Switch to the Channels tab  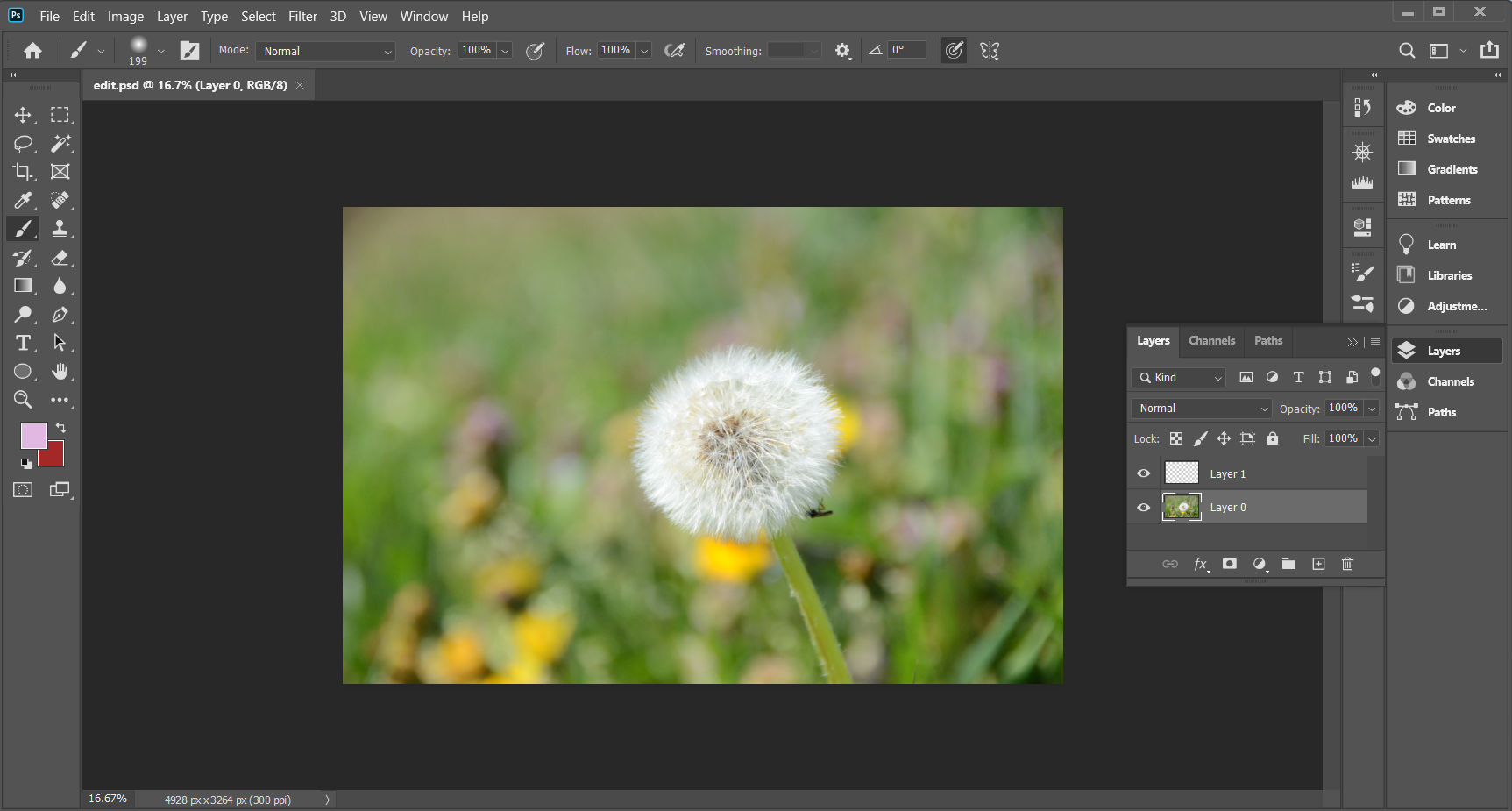(x=1211, y=341)
